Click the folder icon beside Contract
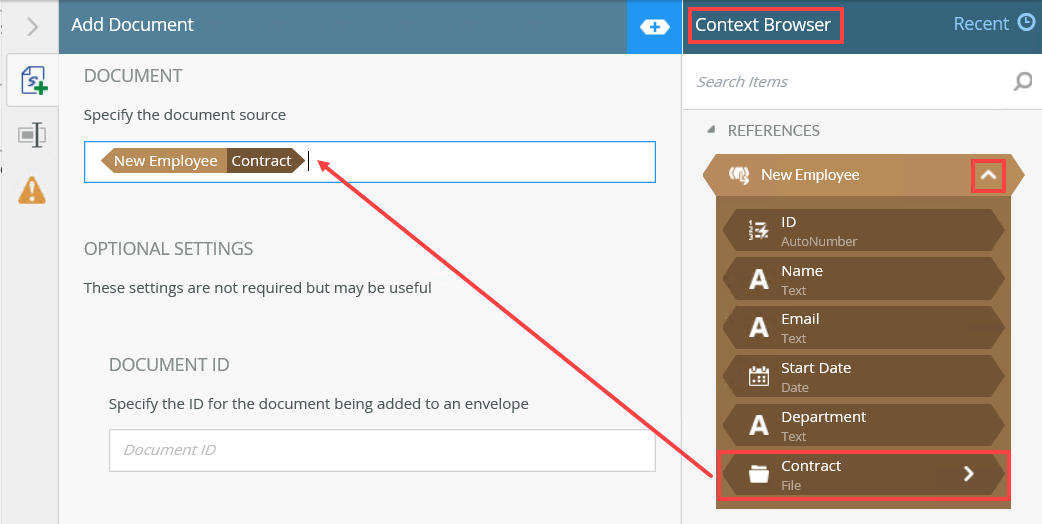Image resolution: width=1042 pixels, height=524 pixels. (758, 474)
